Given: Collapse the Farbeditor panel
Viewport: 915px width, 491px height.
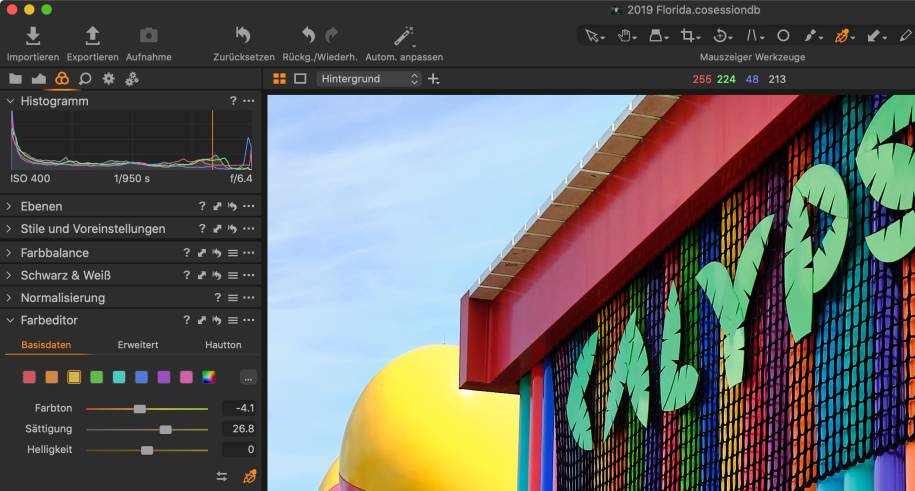Looking at the screenshot, I should point(10,321).
